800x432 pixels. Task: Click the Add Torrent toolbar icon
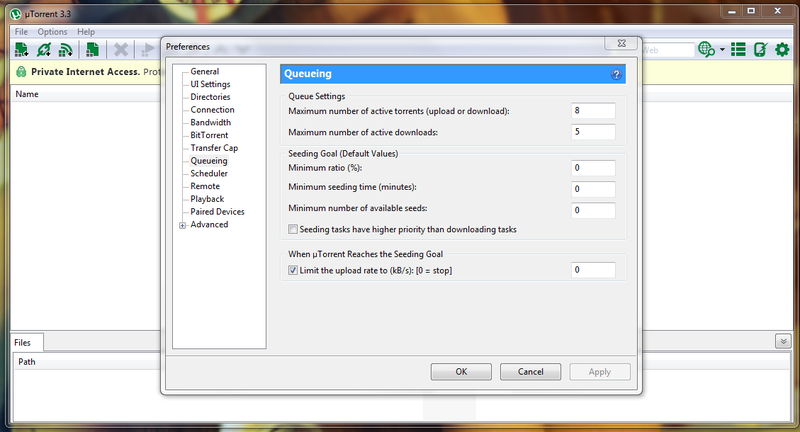point(21,49)
